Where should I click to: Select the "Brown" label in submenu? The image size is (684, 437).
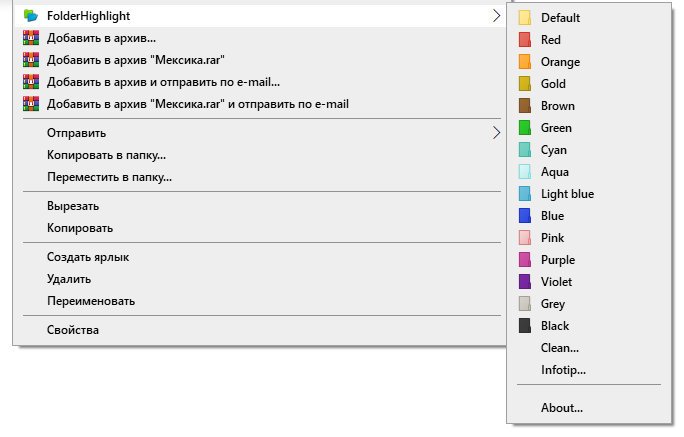[557, 106]
